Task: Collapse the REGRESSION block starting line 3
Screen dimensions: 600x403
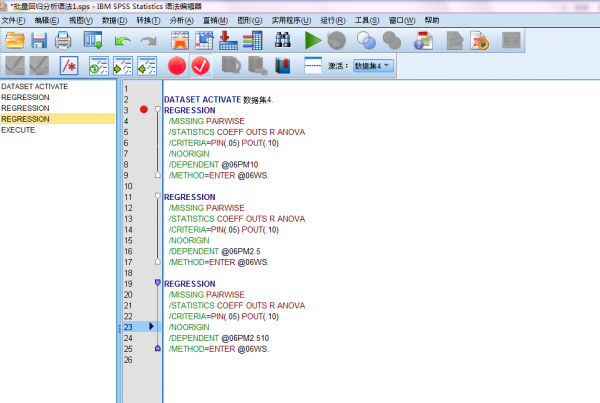Action: pyautogui.click(x=158, y=109)
